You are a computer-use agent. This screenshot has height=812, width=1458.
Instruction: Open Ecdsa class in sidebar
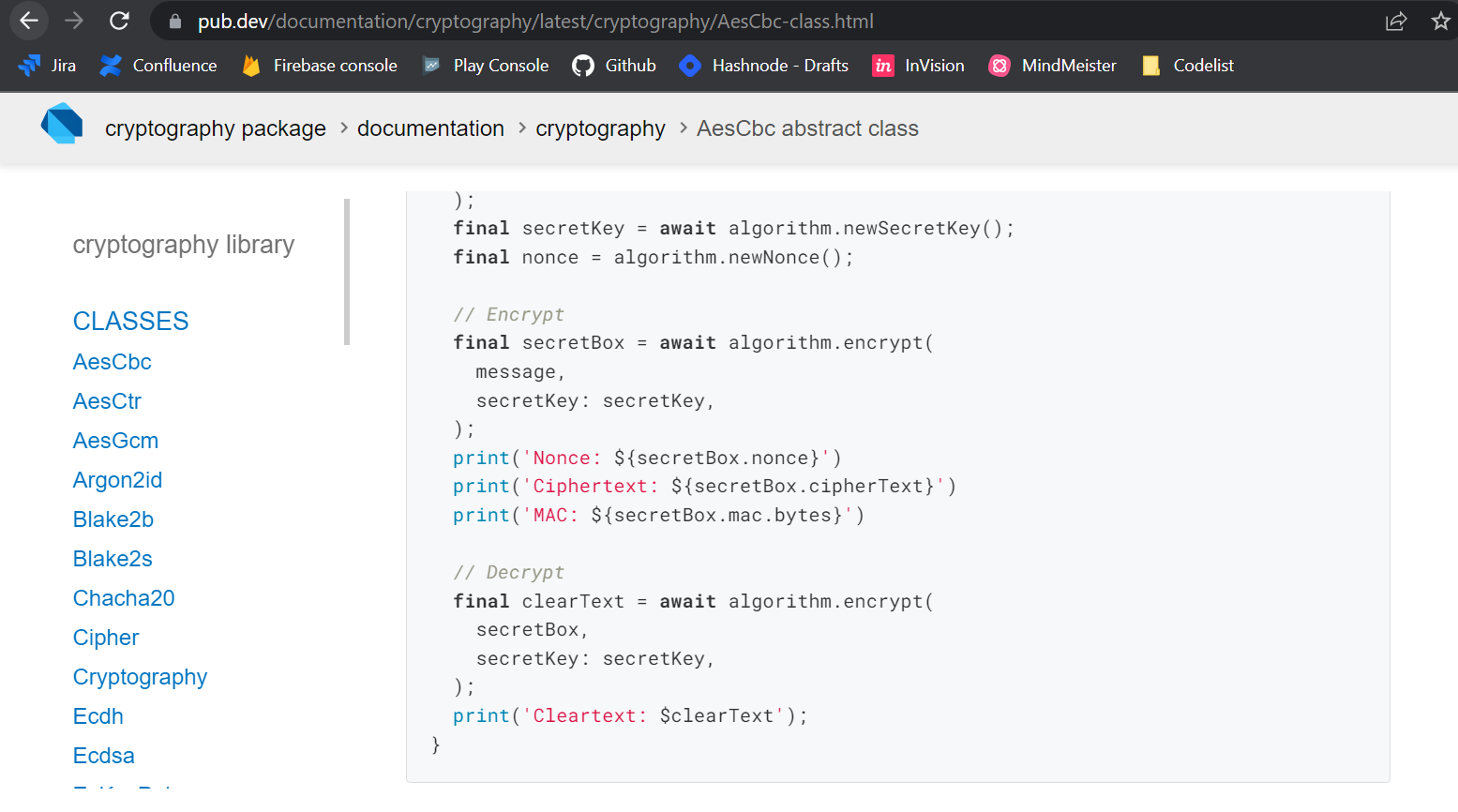coord(103,756)
